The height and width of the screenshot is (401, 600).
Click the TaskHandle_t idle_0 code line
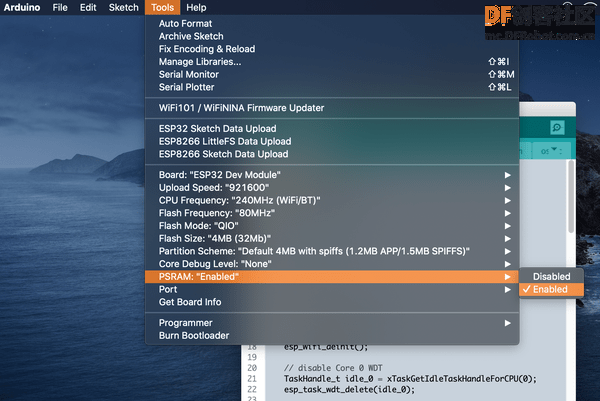click(410, 379)
